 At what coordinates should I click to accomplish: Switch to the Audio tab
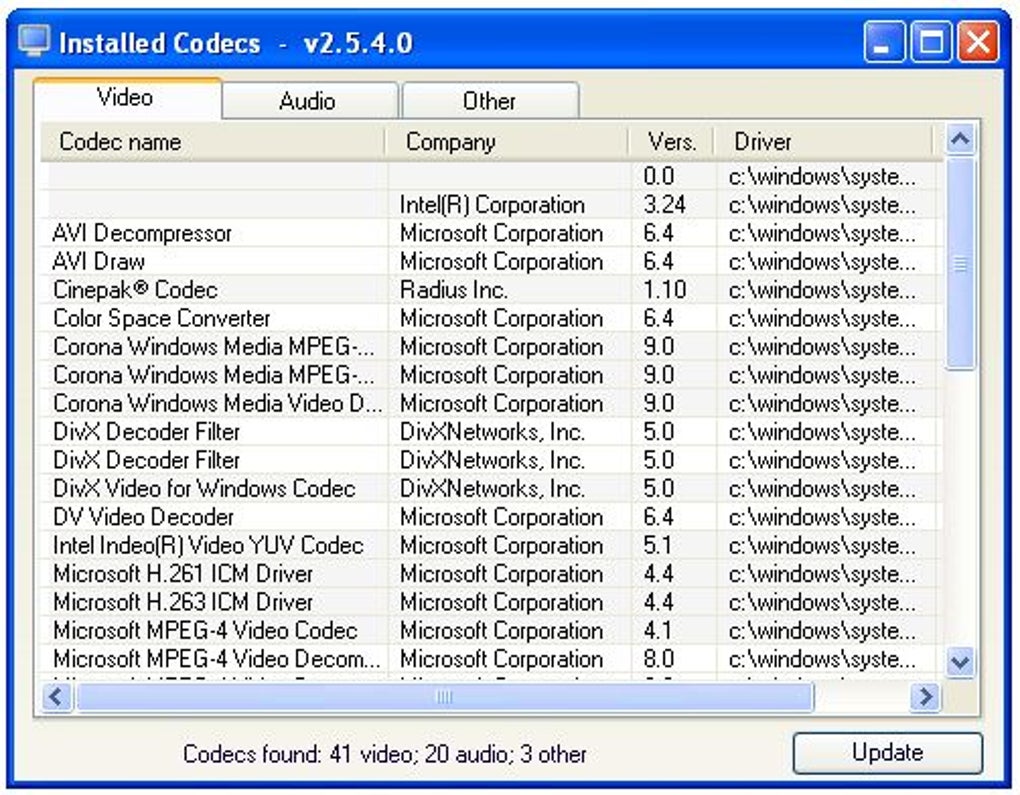coord(309,101)
